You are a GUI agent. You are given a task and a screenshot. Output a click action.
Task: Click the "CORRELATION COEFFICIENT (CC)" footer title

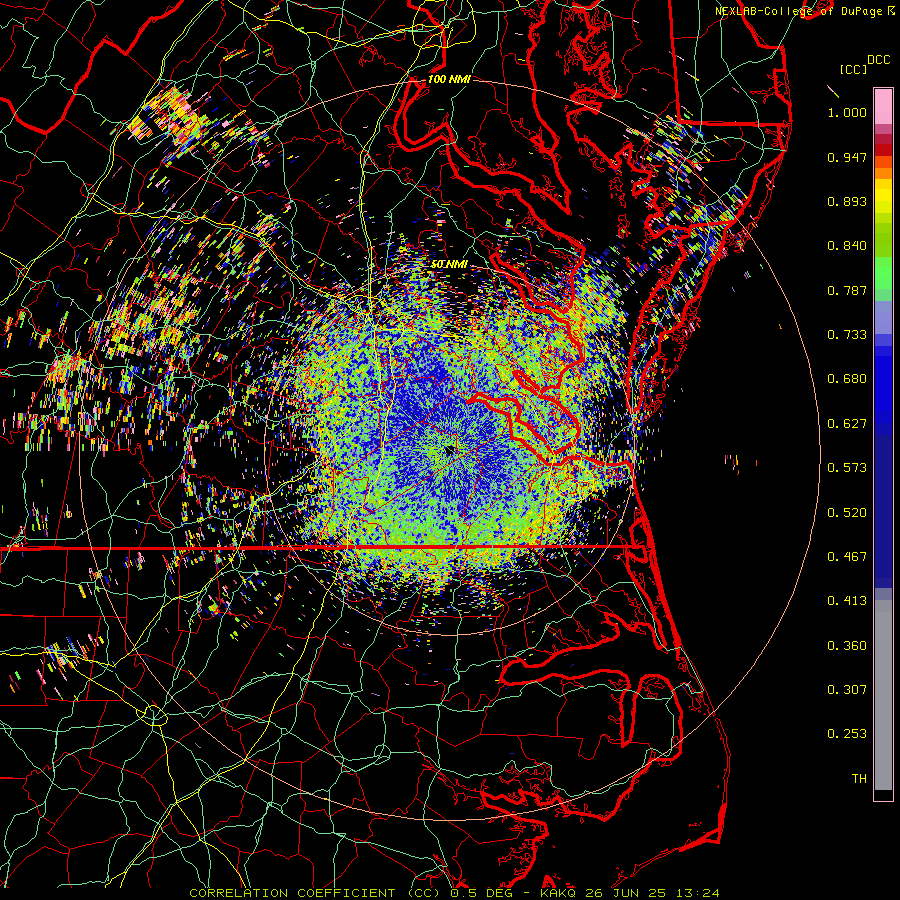314,893
